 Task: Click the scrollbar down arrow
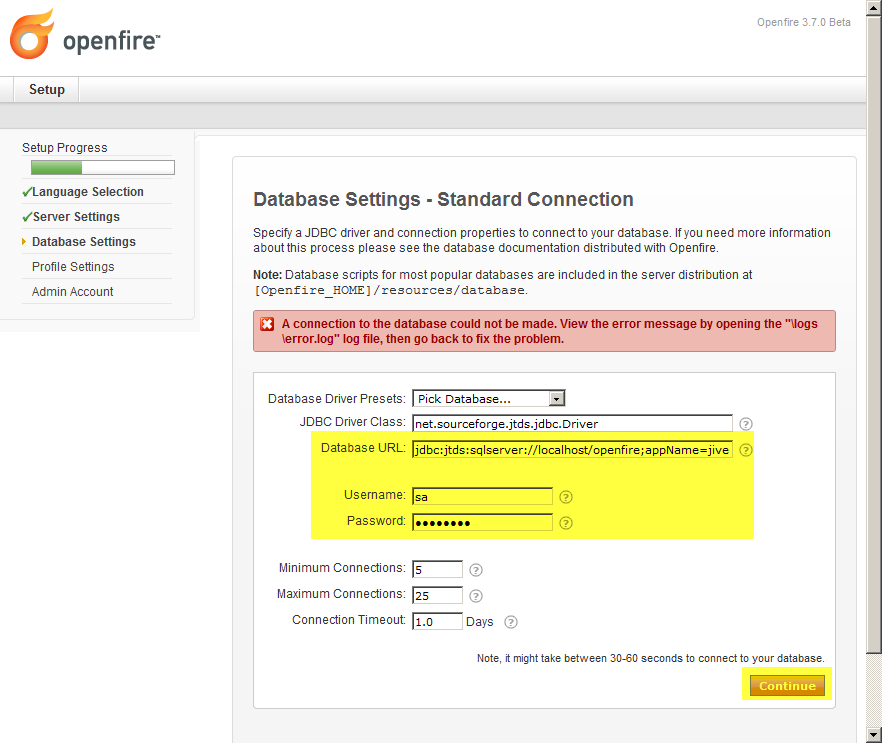[874, 735]
